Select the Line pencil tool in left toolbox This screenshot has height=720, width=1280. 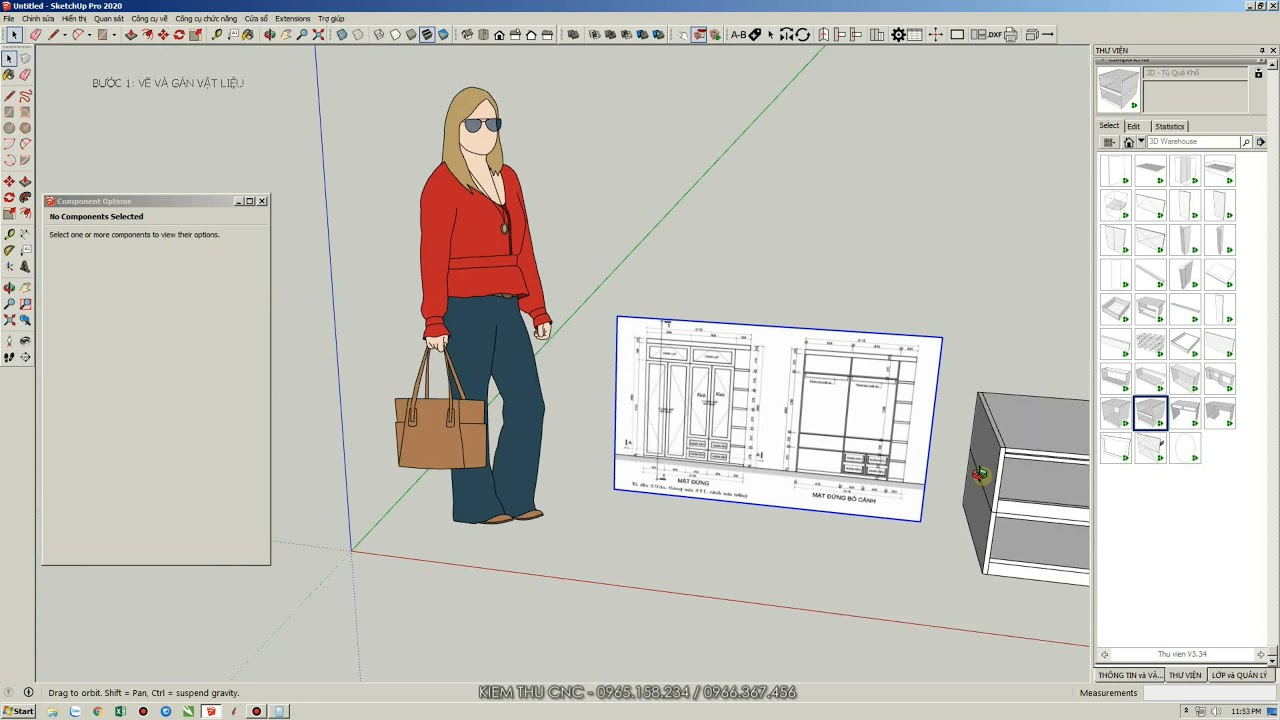[x=9, y=96]
